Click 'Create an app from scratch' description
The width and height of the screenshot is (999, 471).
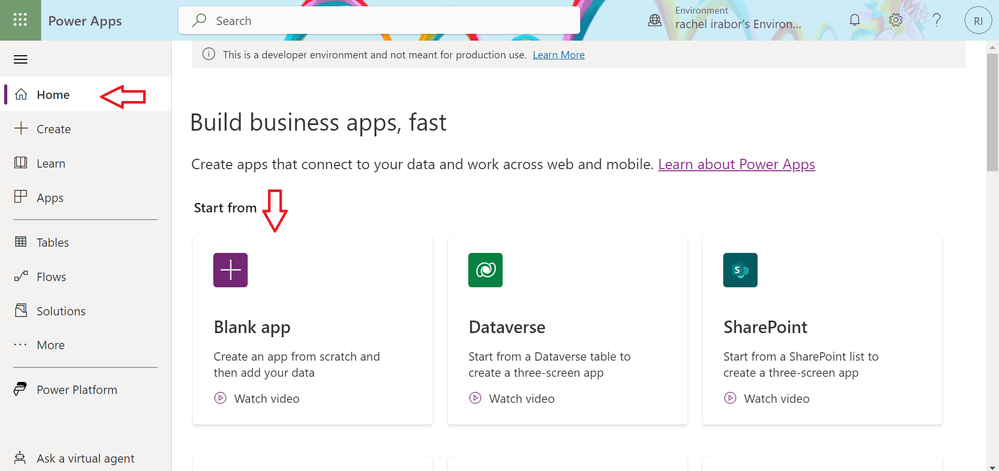pyautogui.click(x=297, y=365)
